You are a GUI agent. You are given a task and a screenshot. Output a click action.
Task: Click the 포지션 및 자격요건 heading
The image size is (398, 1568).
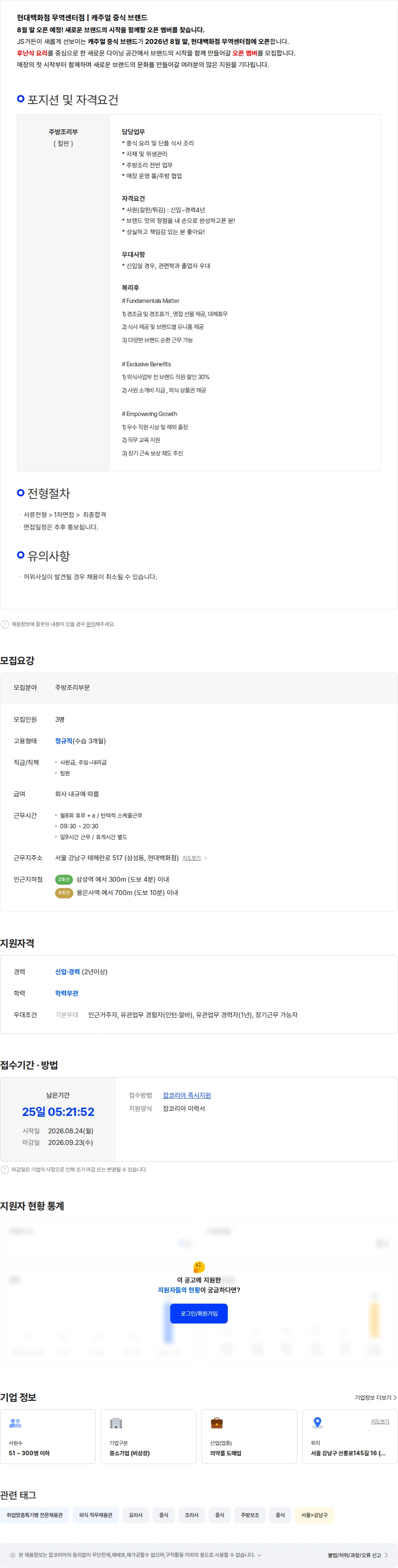73,99
